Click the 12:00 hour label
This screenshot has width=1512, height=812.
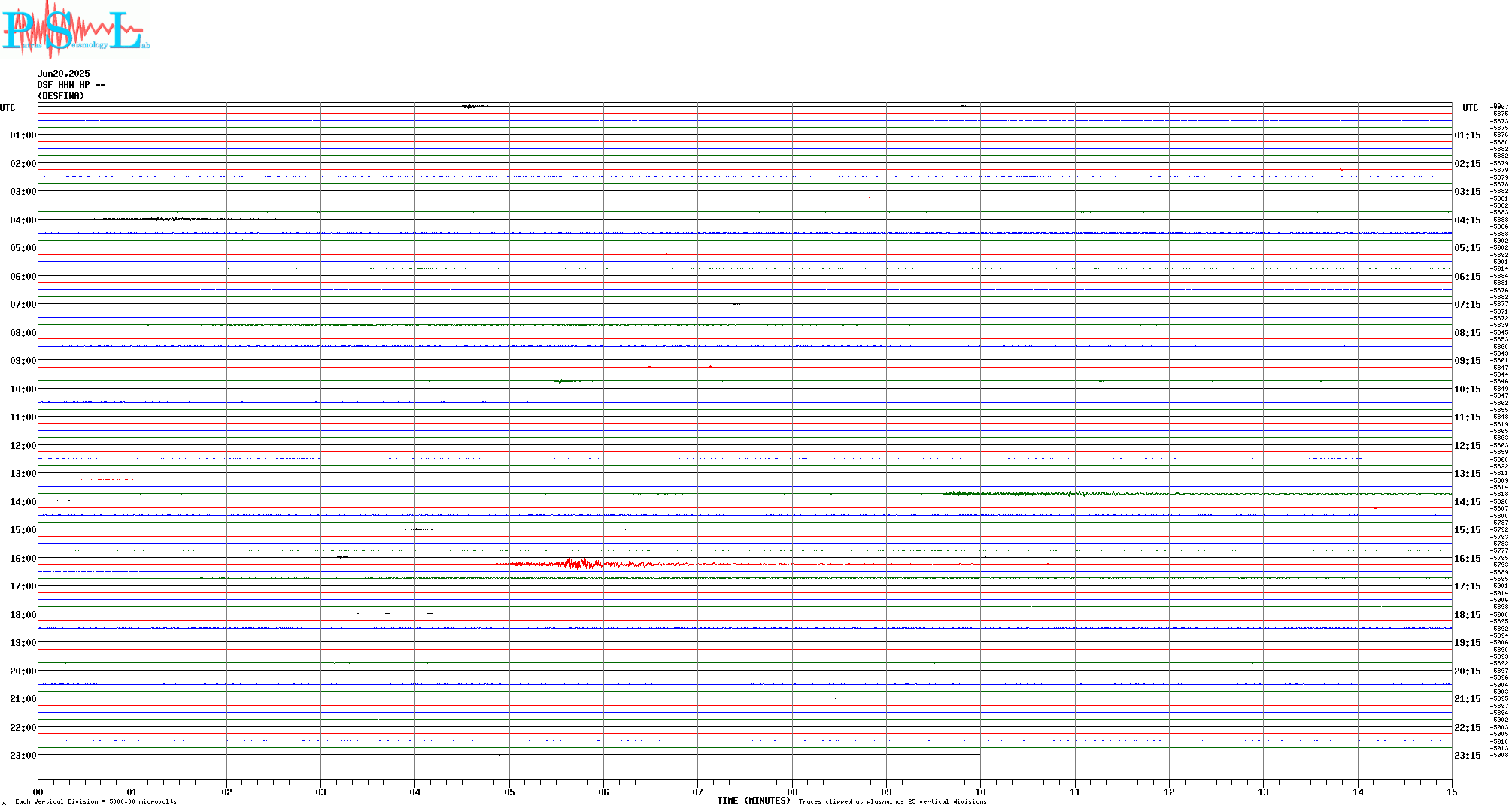[x=23, y=446]
